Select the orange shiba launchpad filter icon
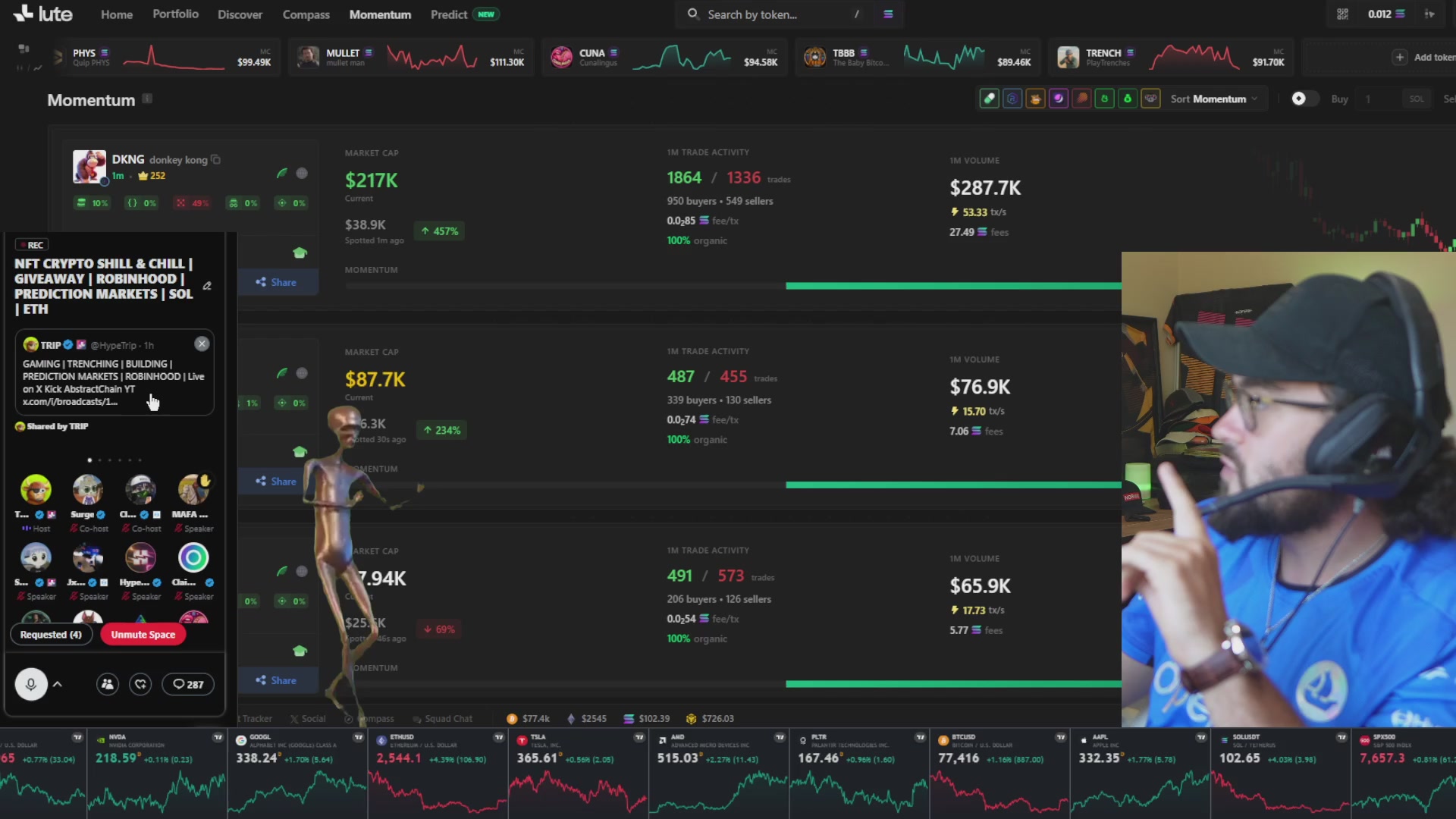The width and height of the screenshot is (1456, 819). 1035,99
